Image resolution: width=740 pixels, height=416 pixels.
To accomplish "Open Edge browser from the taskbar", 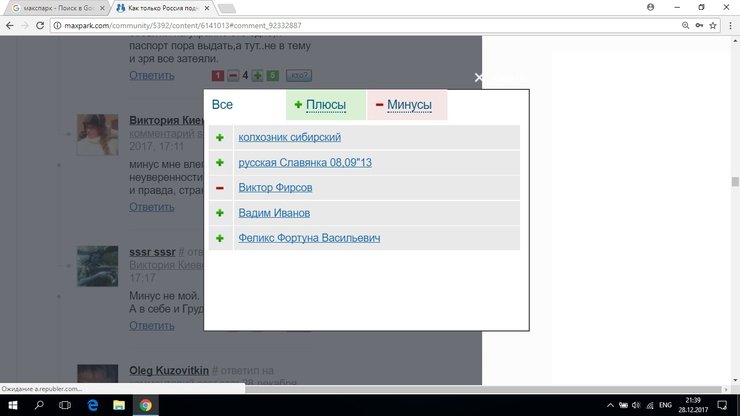I will 92,405.
